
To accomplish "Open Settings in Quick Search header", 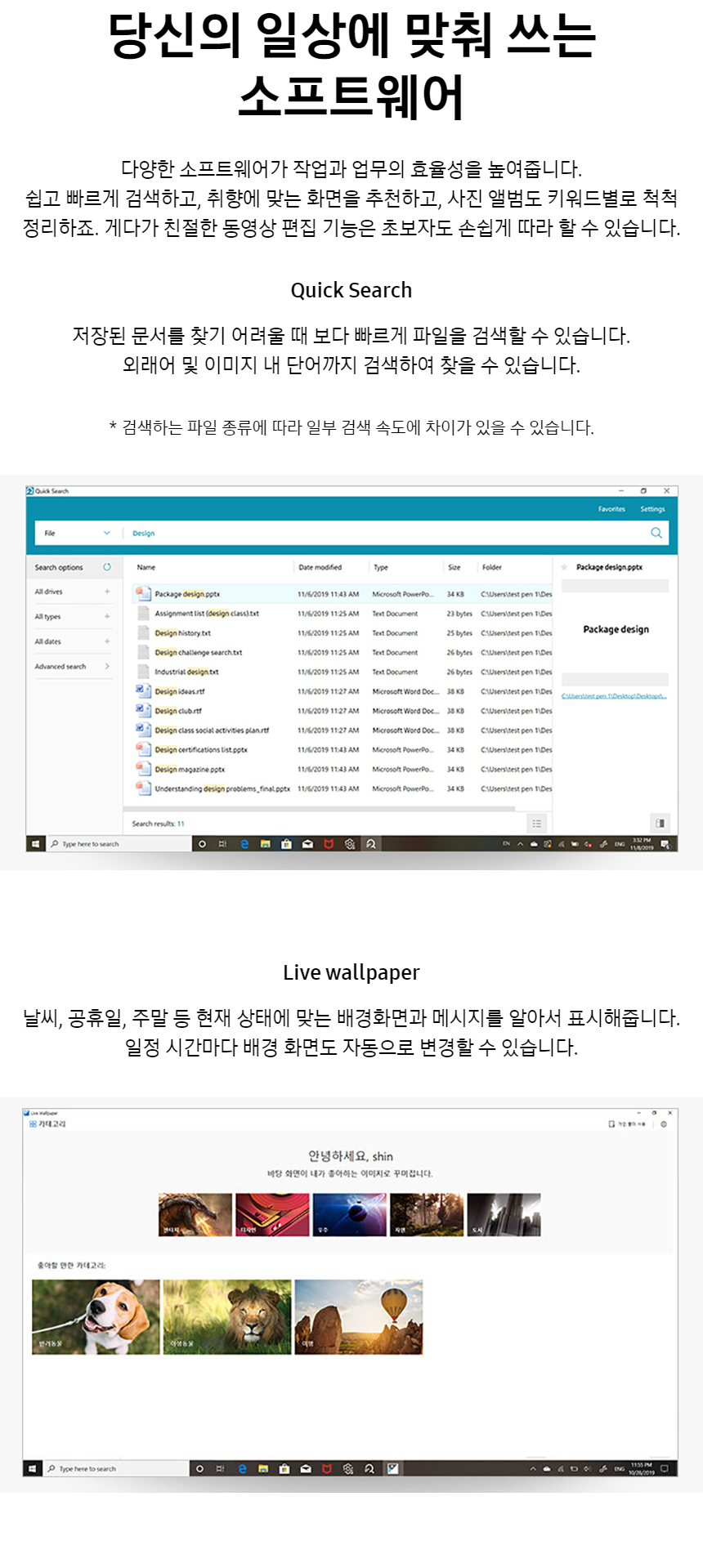I will 652,509.
